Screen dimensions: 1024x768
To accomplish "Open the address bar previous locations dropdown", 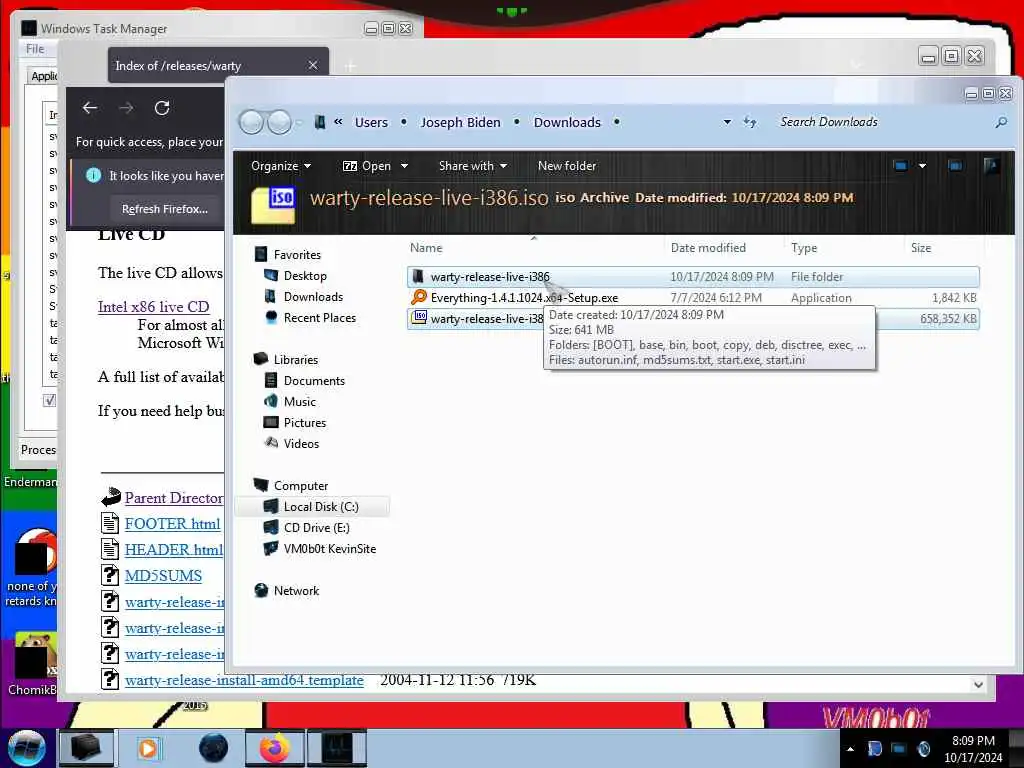I will click(x=727, y=122).
